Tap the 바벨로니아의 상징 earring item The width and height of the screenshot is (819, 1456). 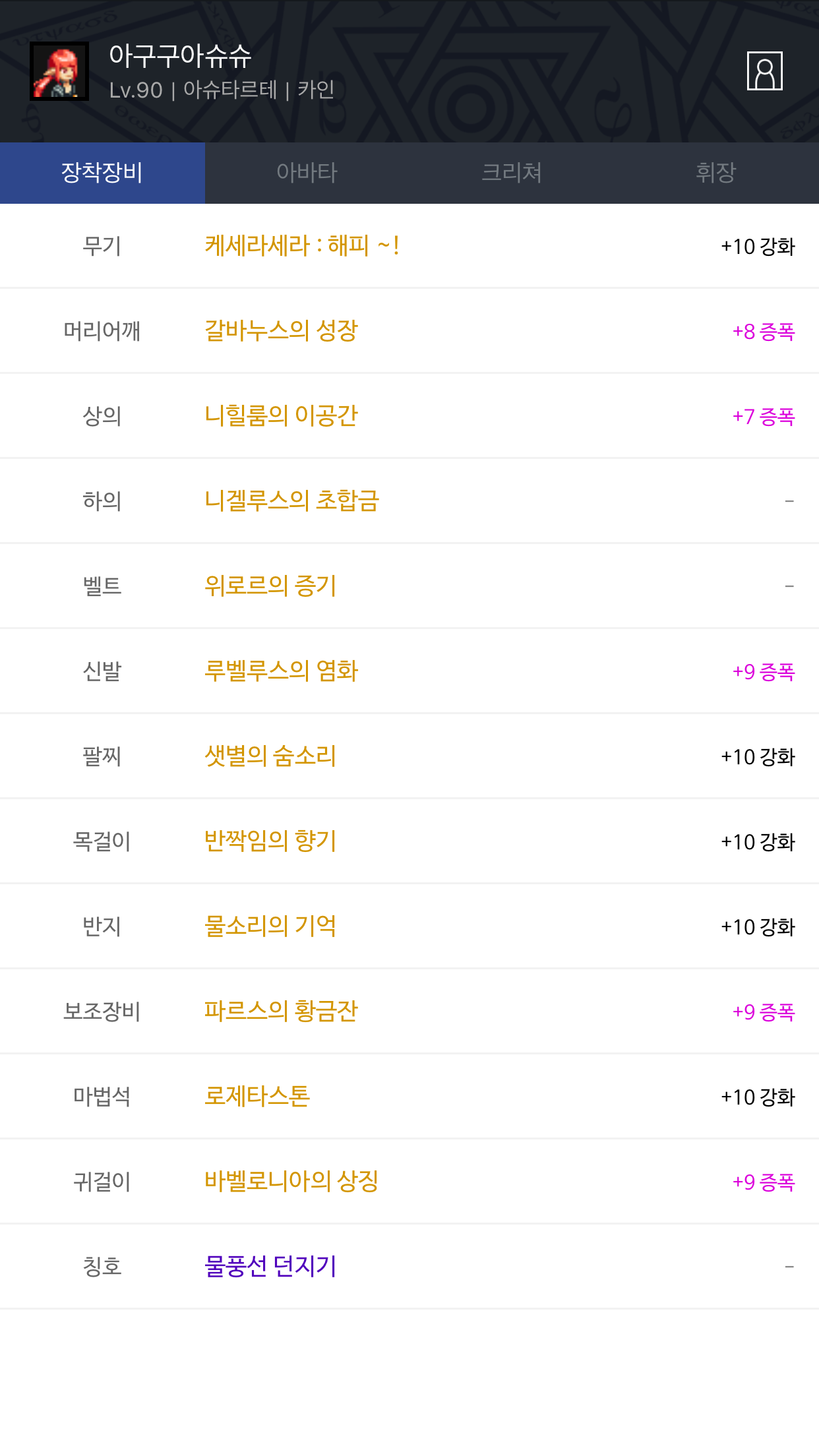[x=291, y=1182]
